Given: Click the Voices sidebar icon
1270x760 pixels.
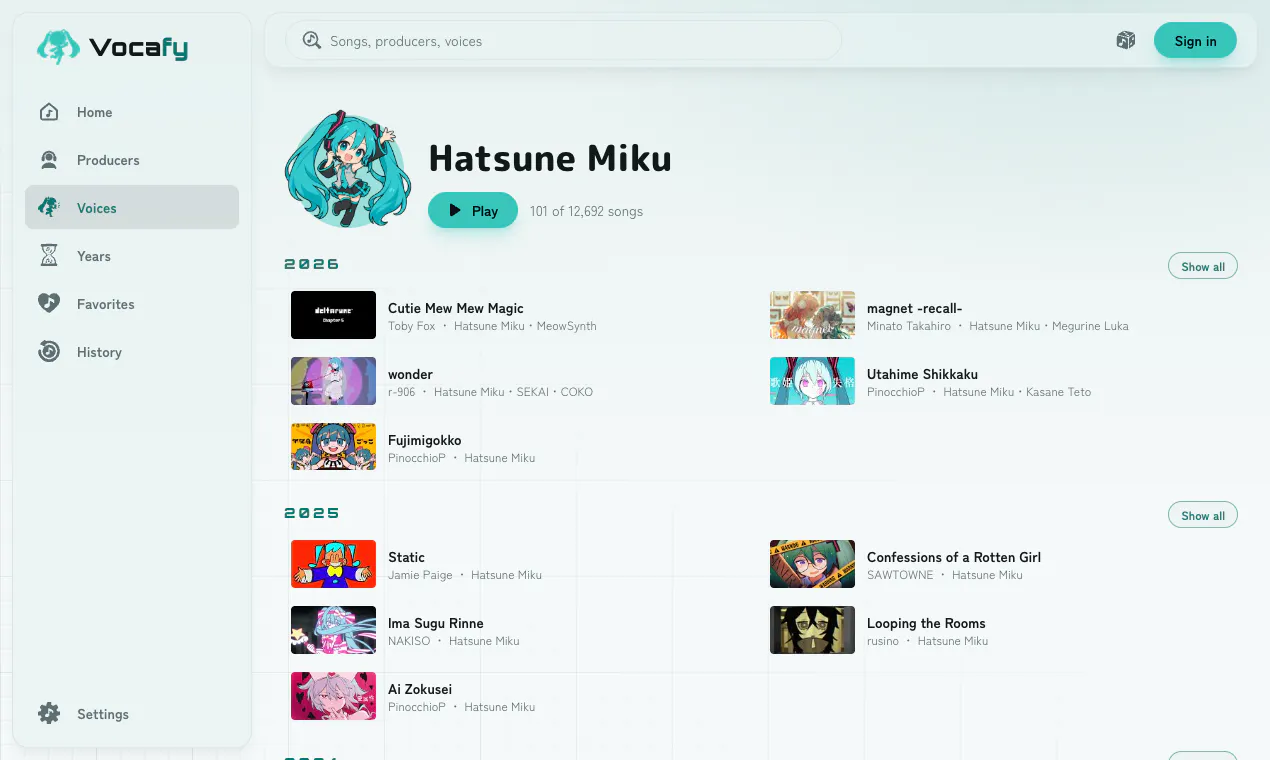Looking at the screenshot, I should (x=49, y=208).
